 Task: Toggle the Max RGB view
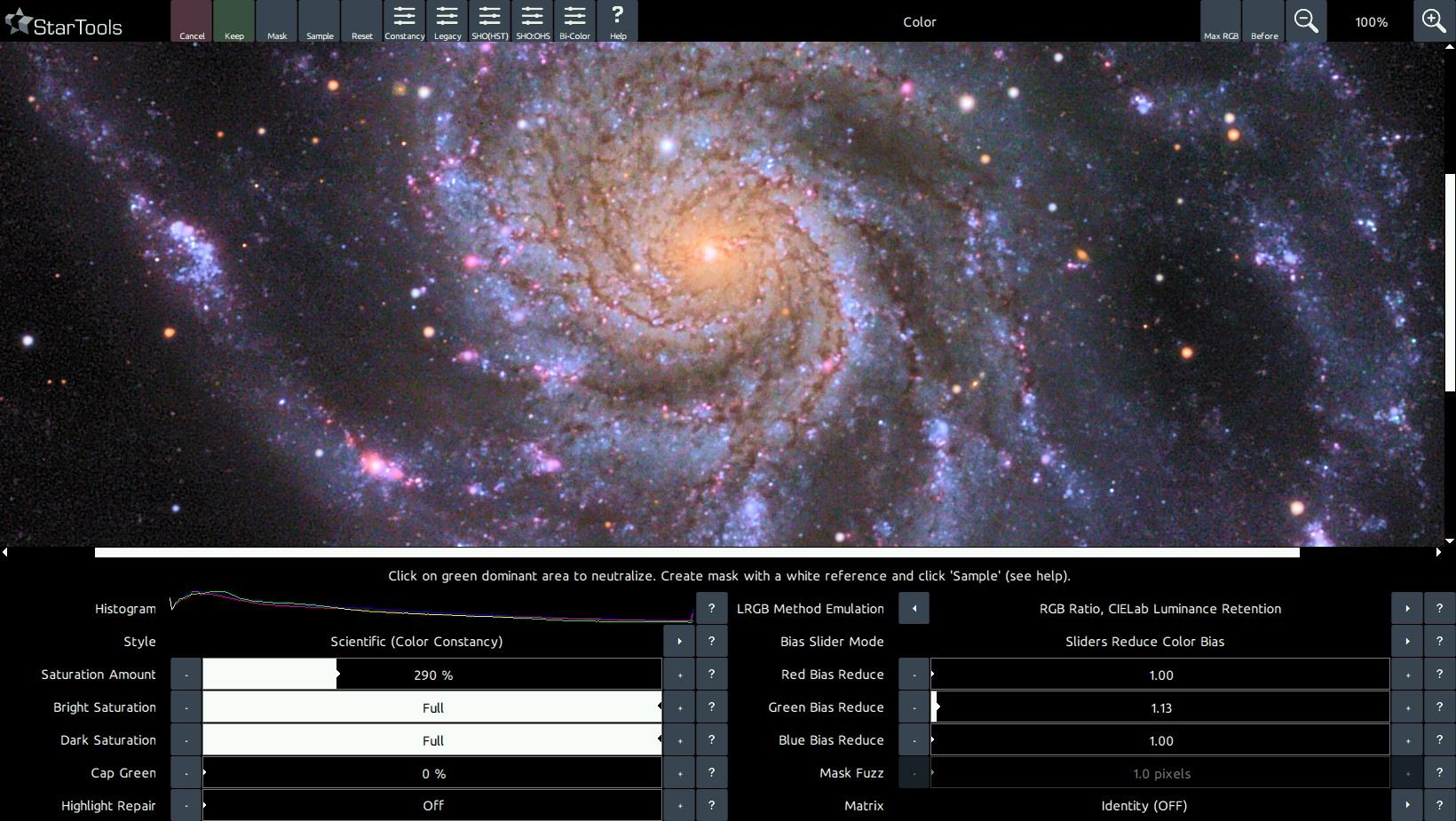[x=1221, y=21]
